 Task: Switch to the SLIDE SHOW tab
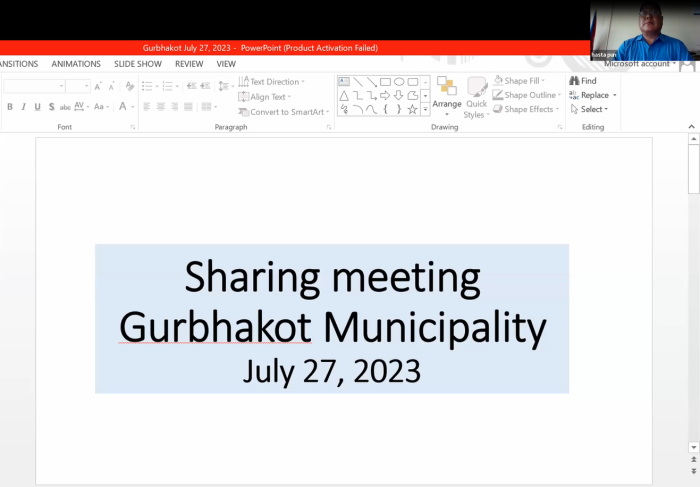click(x=137, y=64)
